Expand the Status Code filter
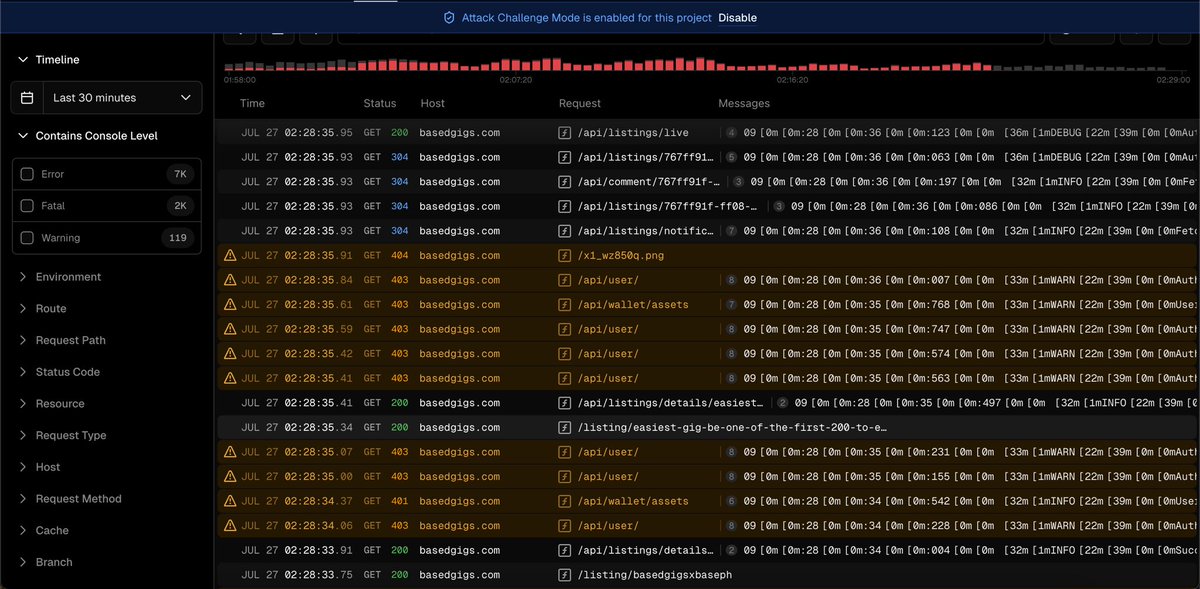This screenshot has width=1200, height=589. (60, 372)
